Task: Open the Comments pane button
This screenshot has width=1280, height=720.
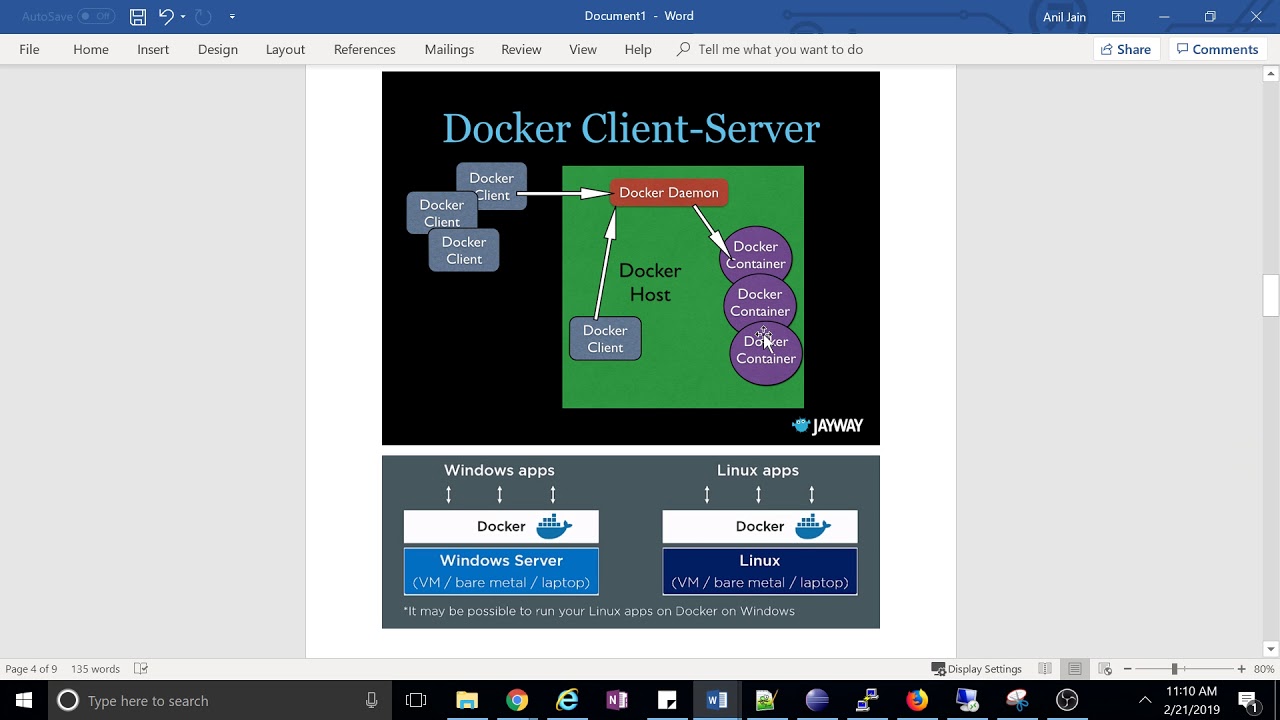Action: (1217, 49)
